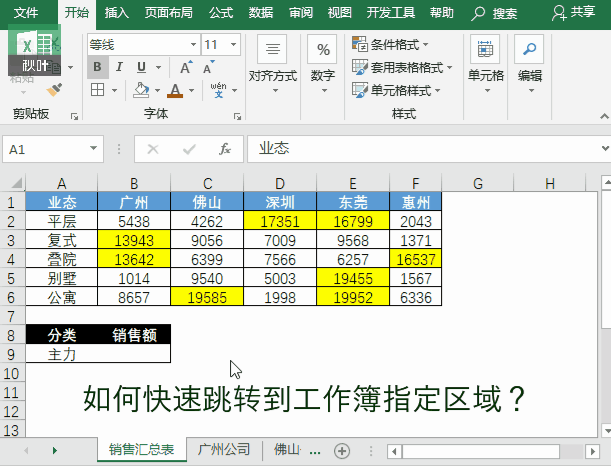Open 编辑 editing group
611x466 pixels.
[530, 65]
